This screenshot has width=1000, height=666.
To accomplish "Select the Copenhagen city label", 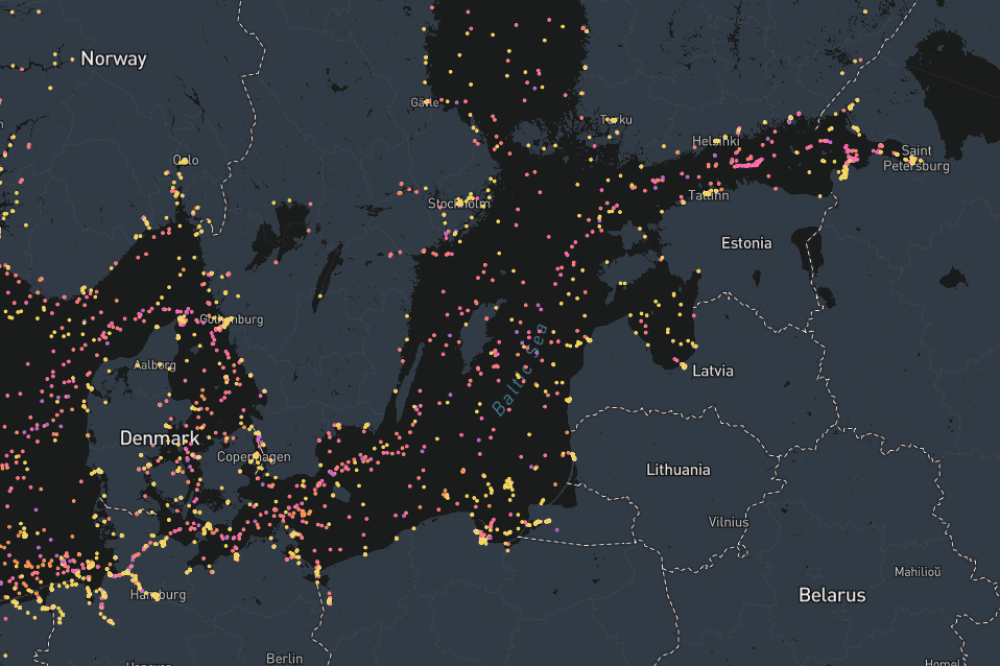I will (253, 457).
